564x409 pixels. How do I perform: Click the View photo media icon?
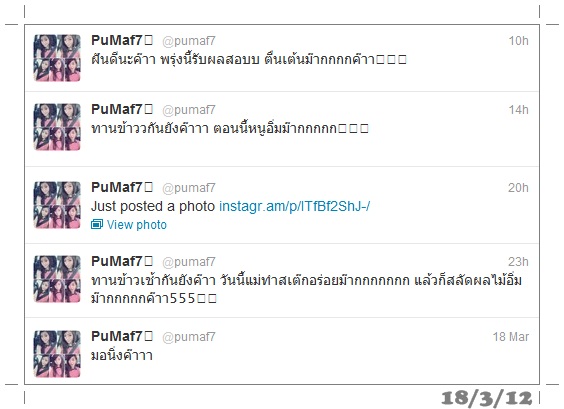click(x=97, y=224)
